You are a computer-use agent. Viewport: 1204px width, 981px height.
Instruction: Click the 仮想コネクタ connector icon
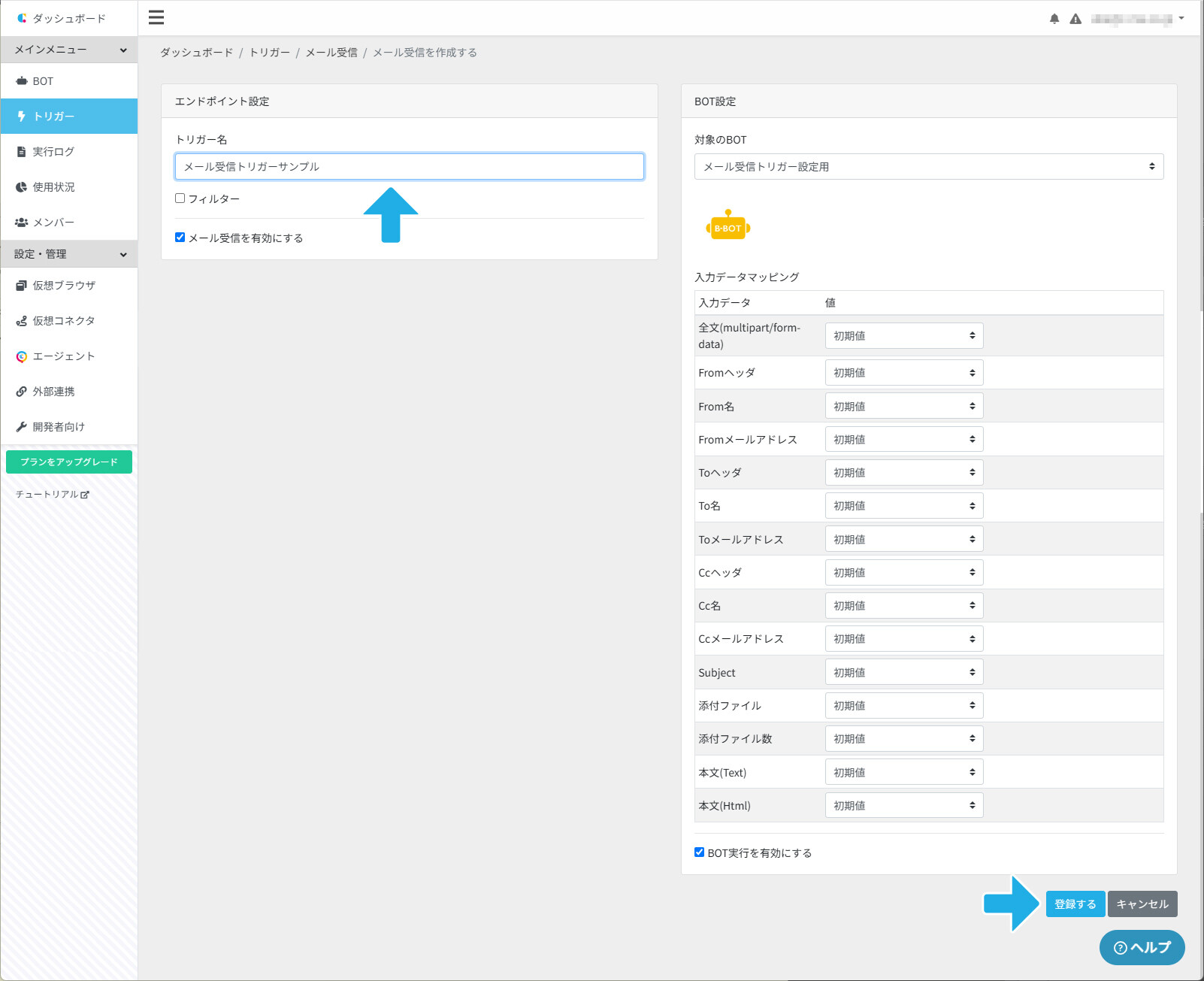pyautogui.click(x=21, y=321)
